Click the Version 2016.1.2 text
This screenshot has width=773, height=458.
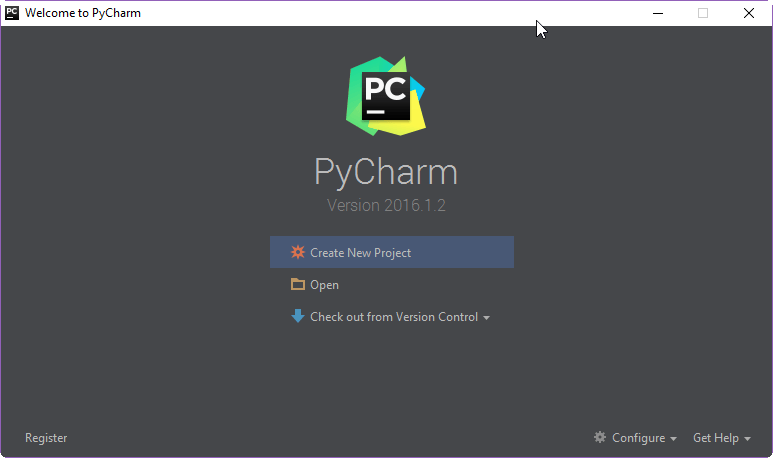pos(386,205)
